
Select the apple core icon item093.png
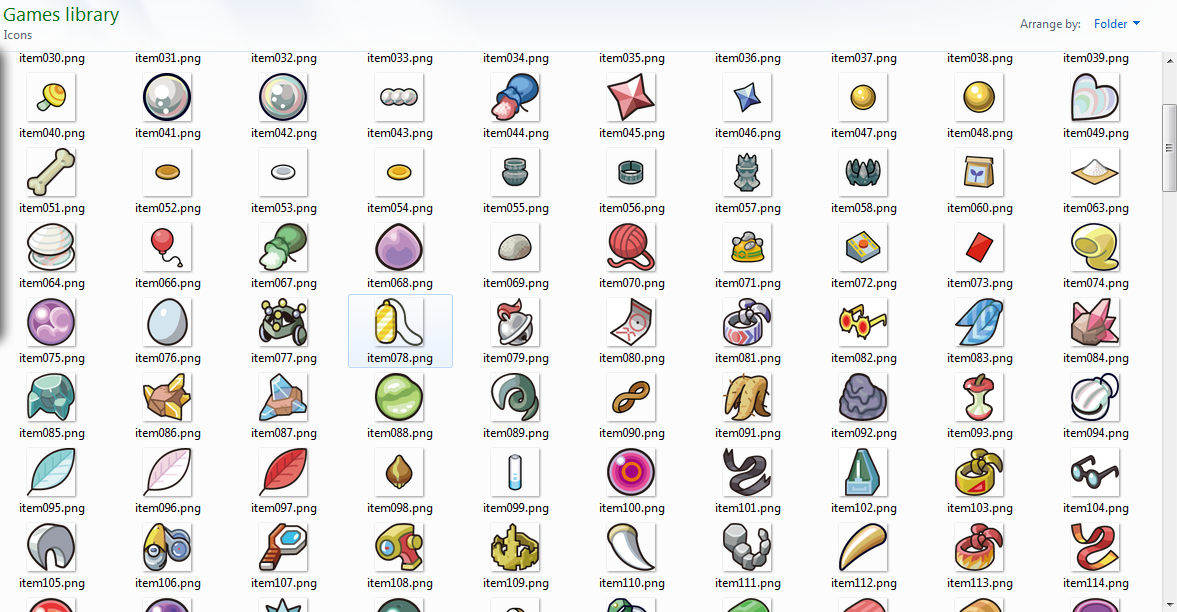tap(980, 397)
